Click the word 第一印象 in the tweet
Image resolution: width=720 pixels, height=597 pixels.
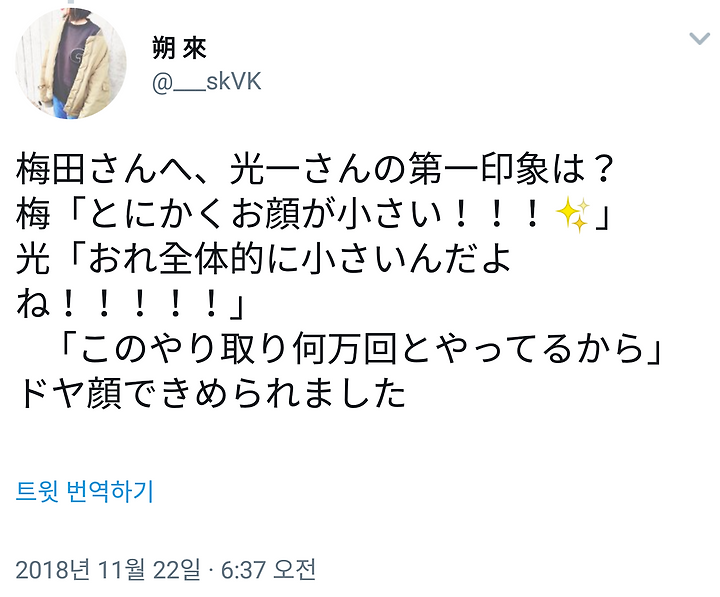coord(479,169)
